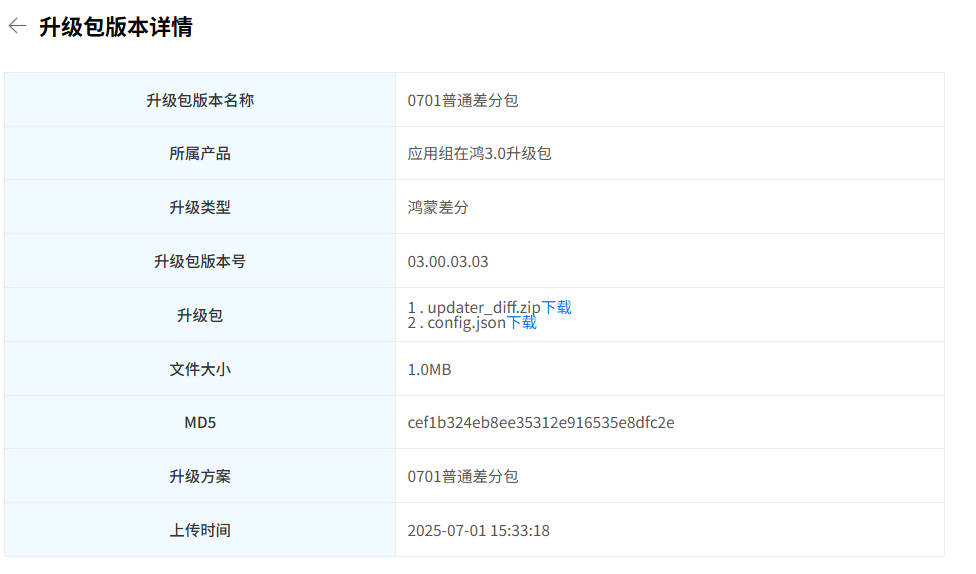Image resolution: width=976 pixels, height=574 pixels.
Task: Click the product value 应用组在鸿3.0升级包
Action: tap(479, 154)
